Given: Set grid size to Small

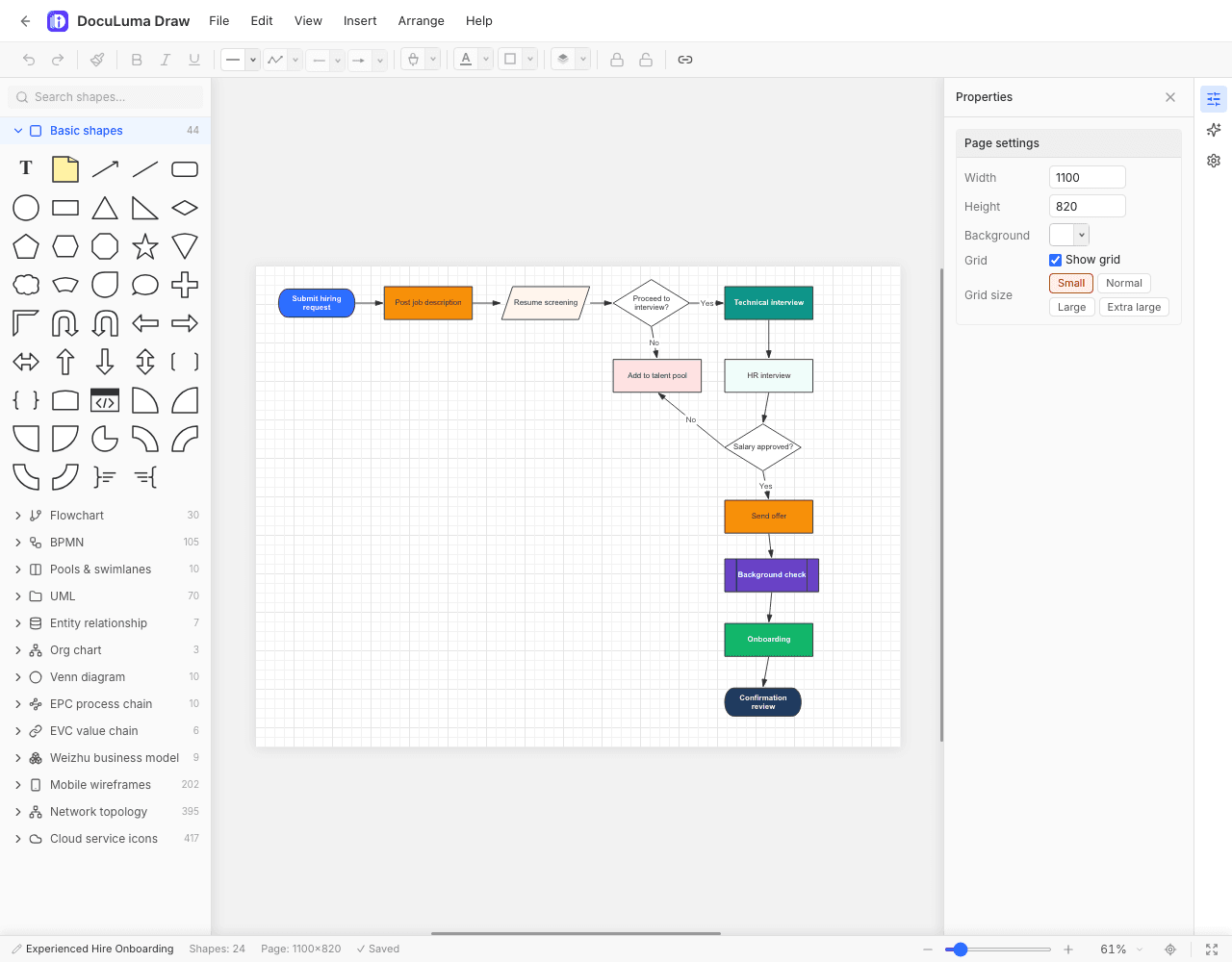Looking at the screenshot, I should (1071, 283).
